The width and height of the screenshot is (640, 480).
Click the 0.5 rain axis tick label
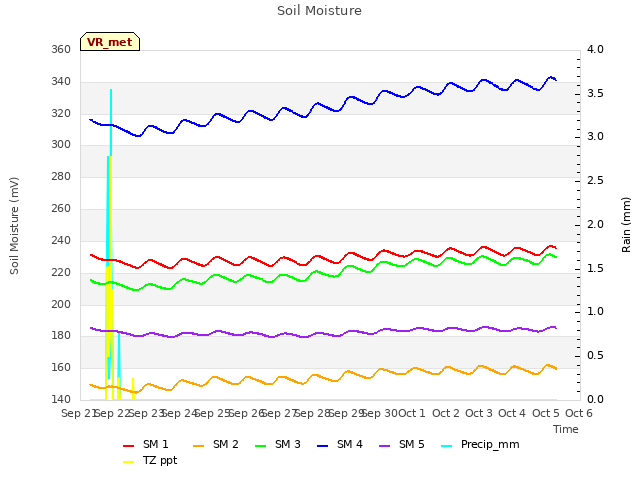(595, 356)
